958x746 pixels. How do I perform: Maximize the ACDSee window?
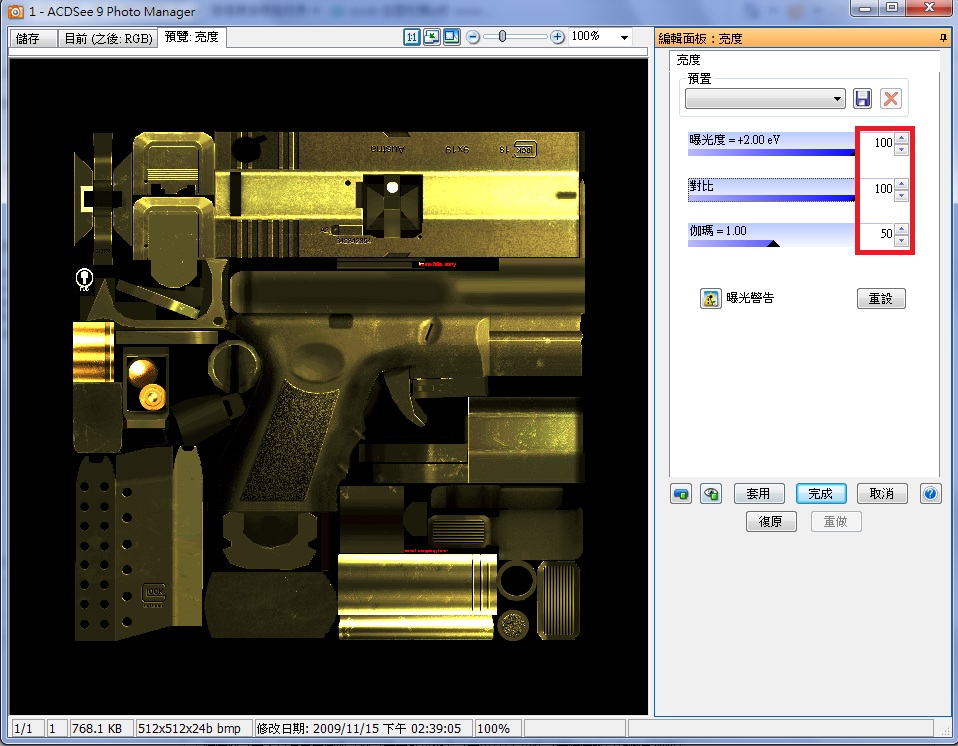892,8
